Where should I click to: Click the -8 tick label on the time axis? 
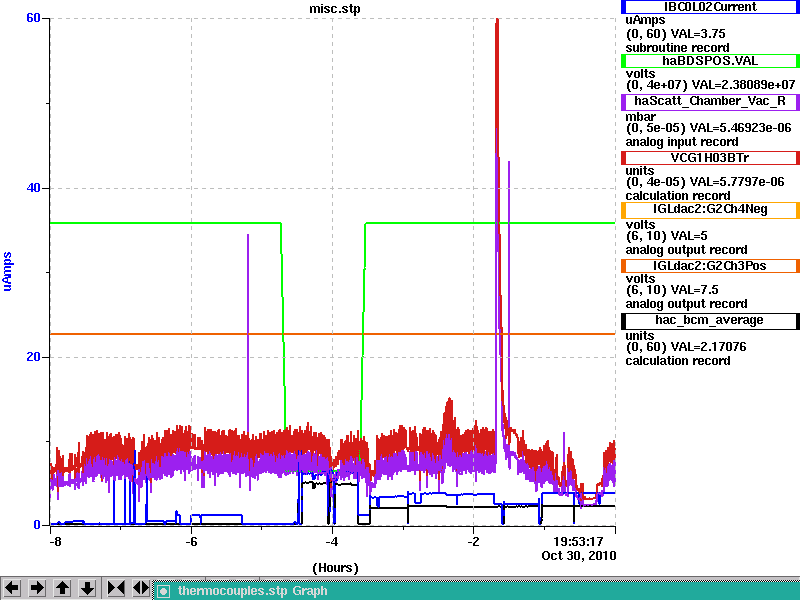coord(55,541)
